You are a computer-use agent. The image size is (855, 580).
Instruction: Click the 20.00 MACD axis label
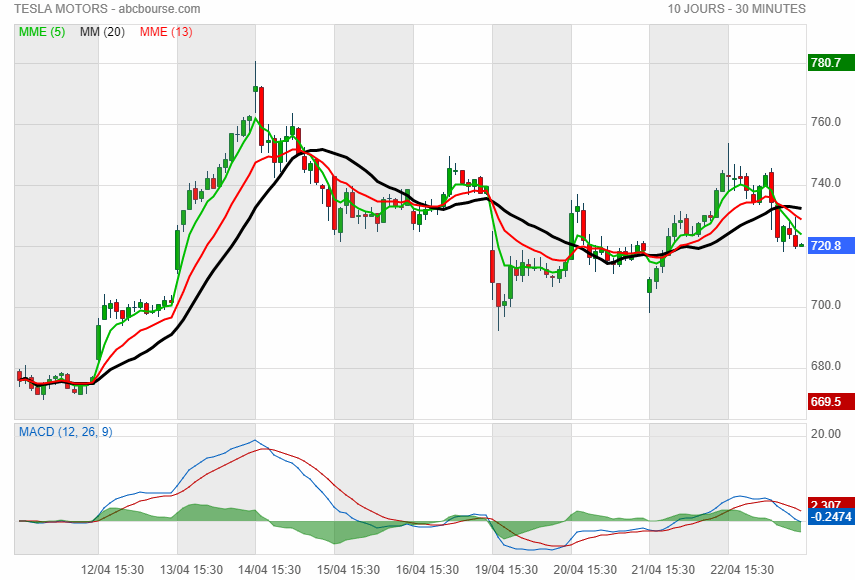click(826, 433)
